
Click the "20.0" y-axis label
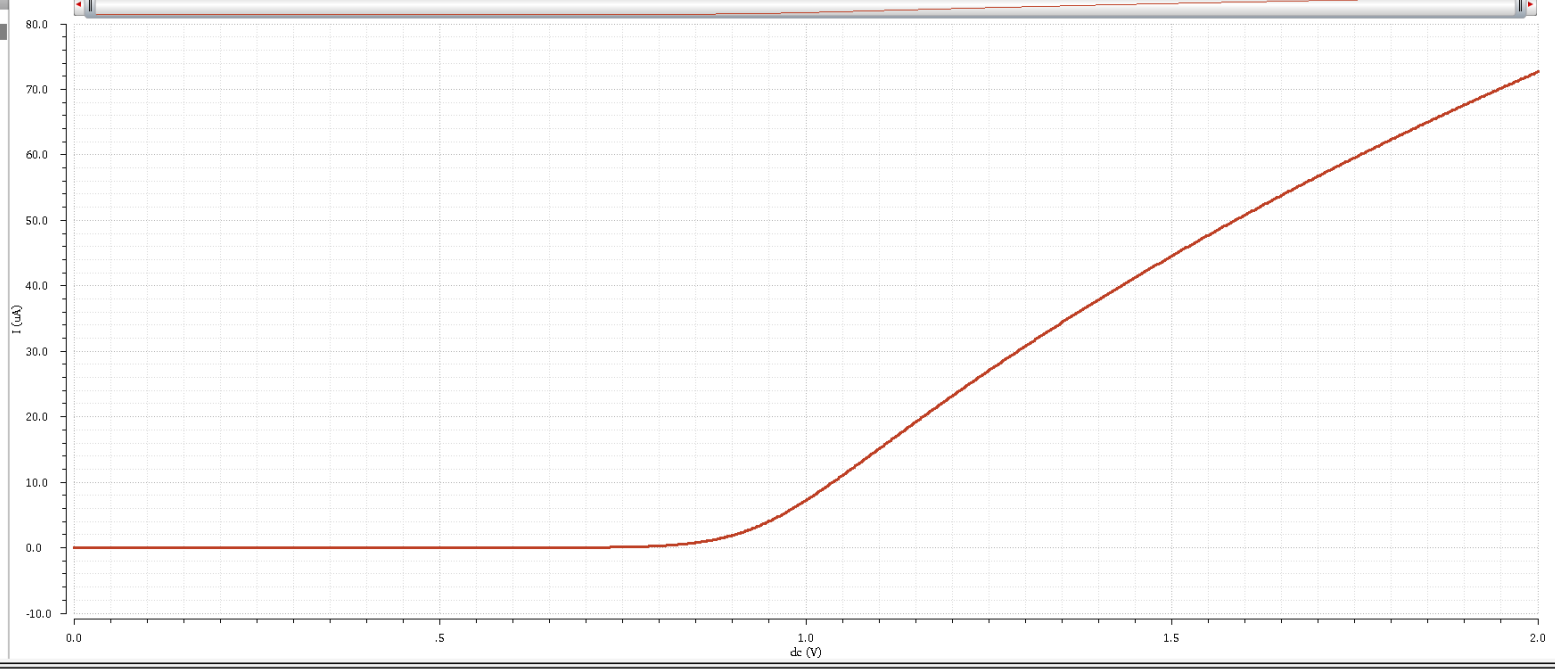click(x=38, y=417)
